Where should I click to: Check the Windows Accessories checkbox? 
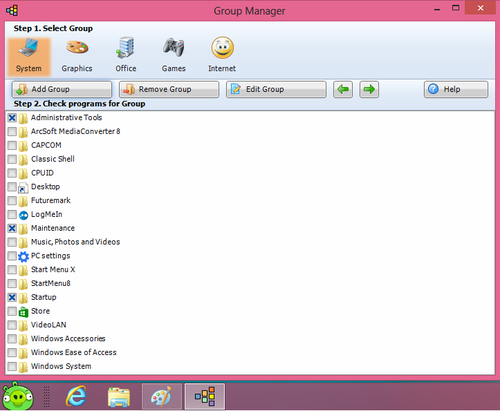[12, 339]
